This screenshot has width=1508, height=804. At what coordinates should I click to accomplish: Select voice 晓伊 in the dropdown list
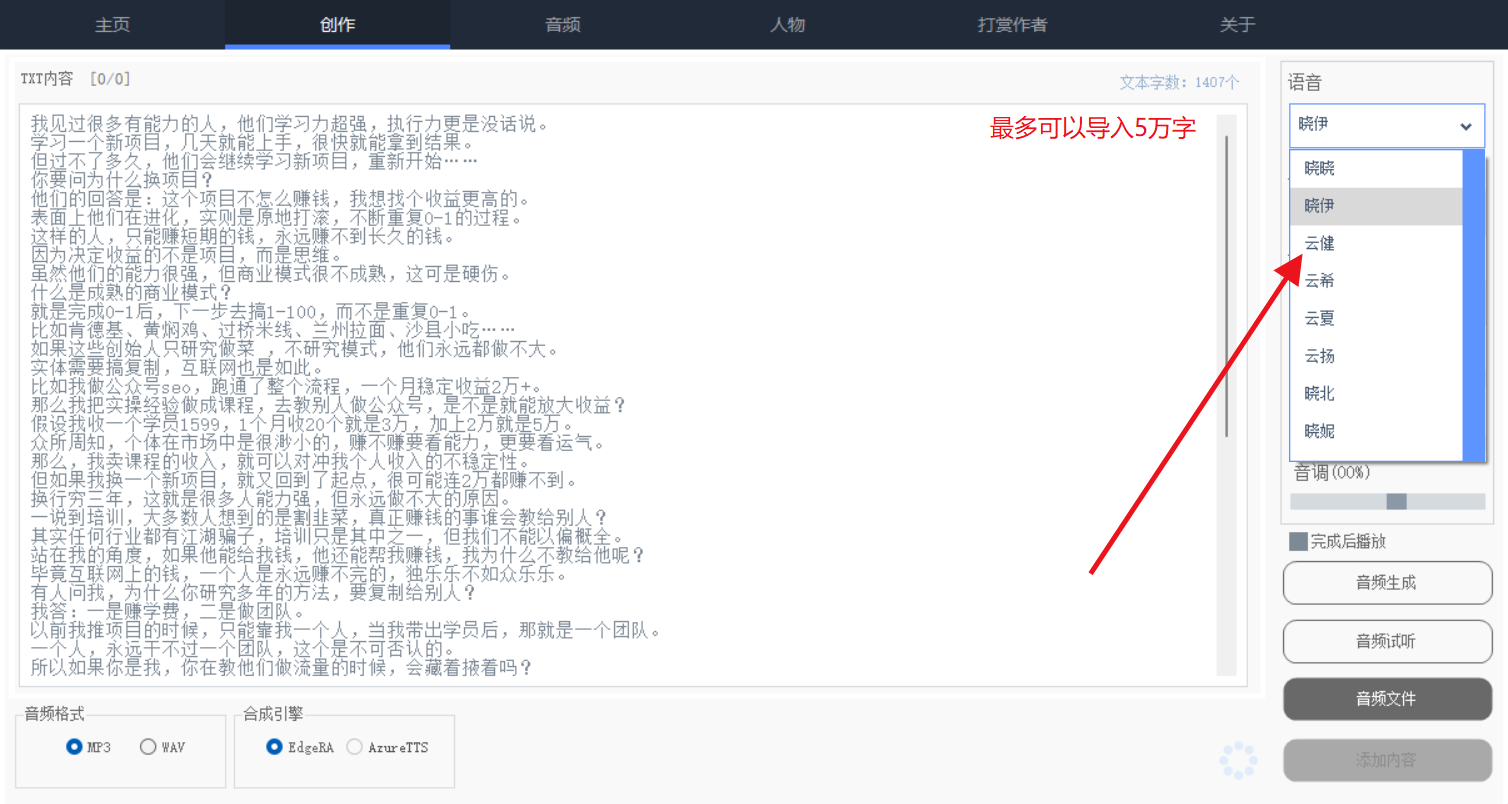pyautogui.click(x=1376, y=206)
